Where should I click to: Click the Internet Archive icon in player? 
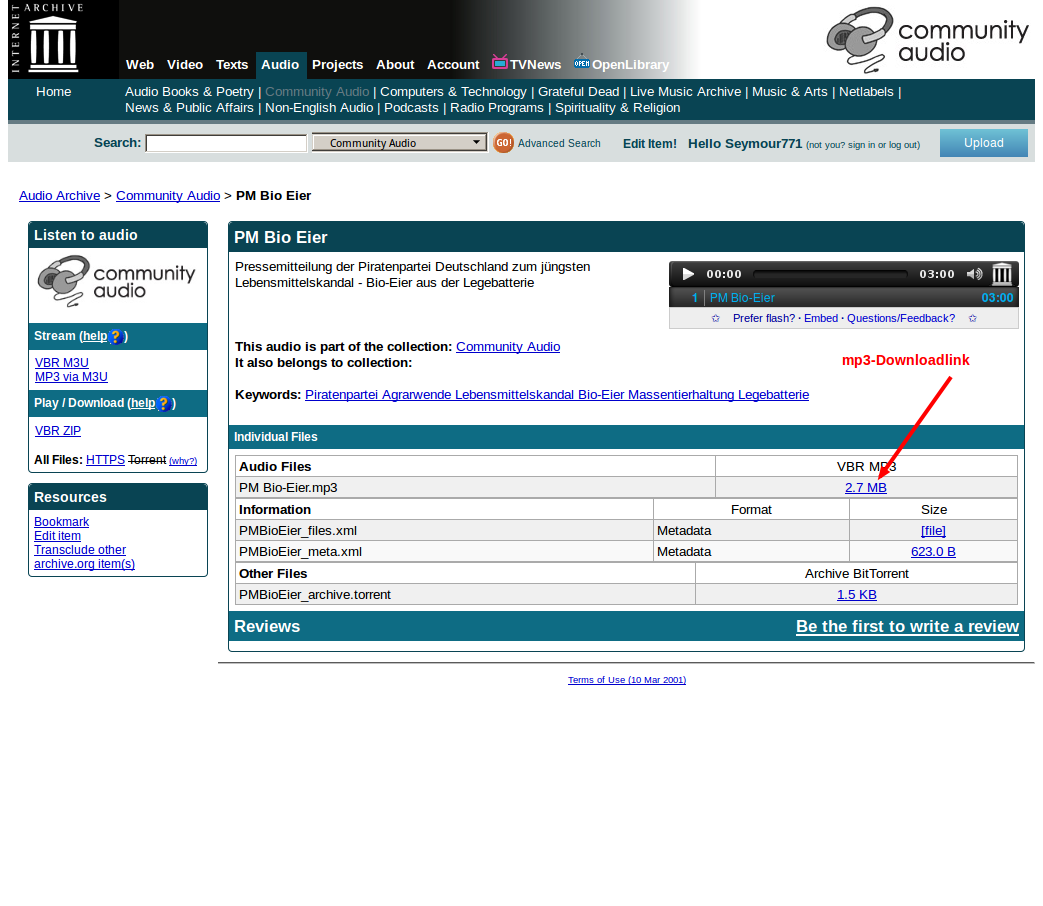click(x=1002, y=274)
